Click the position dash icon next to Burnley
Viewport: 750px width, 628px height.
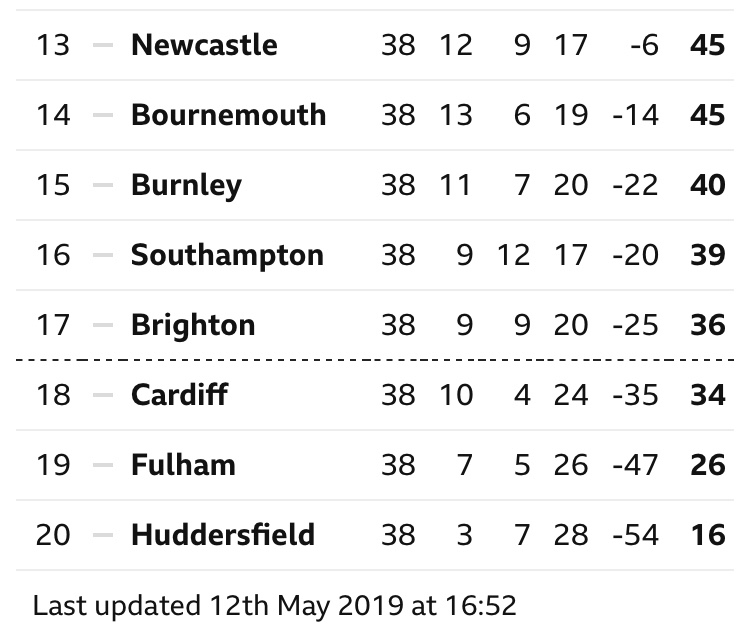103,185
